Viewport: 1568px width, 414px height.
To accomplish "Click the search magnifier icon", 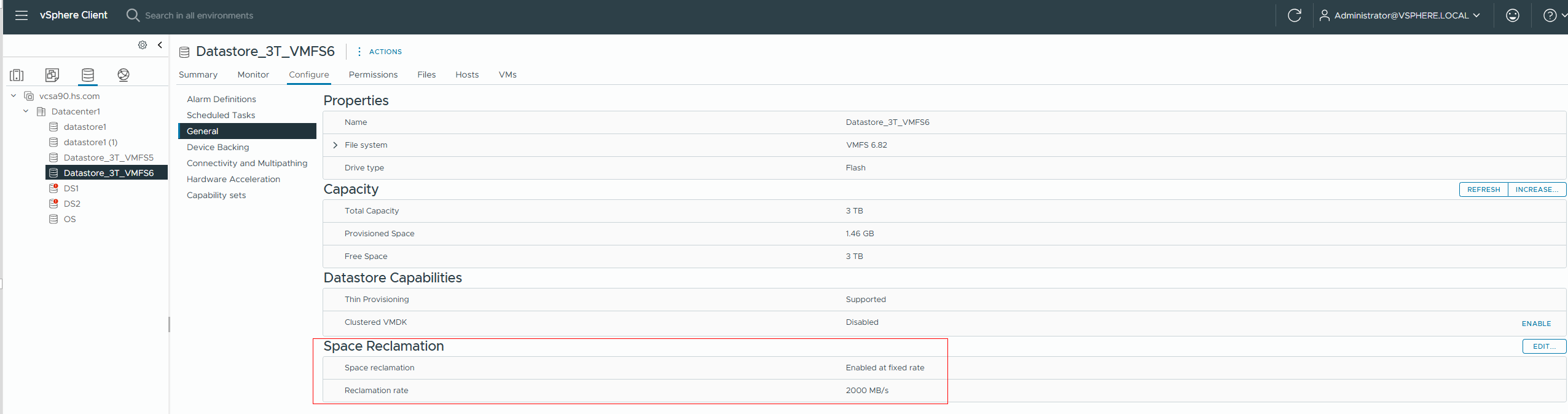I will click(133, 15).
